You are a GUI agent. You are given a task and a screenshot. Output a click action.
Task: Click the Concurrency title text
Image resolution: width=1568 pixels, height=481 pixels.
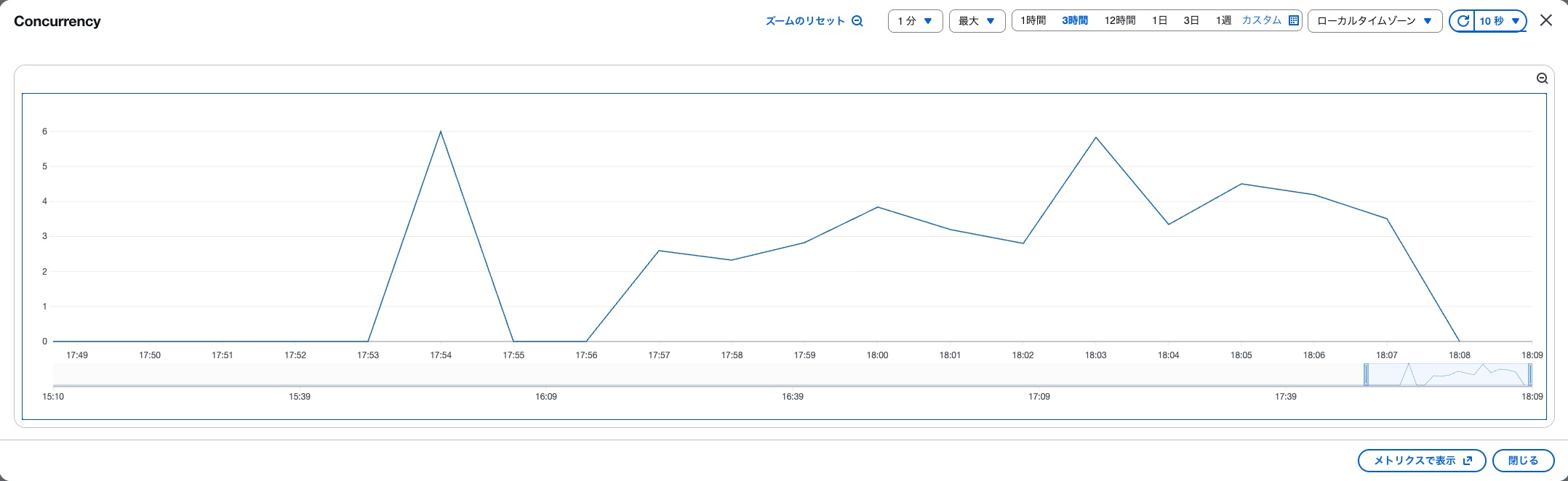coord(57,21)
